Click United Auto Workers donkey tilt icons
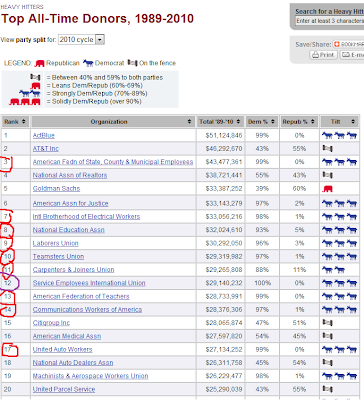Viewport: 364px width, 400px height. click(339, 349)
